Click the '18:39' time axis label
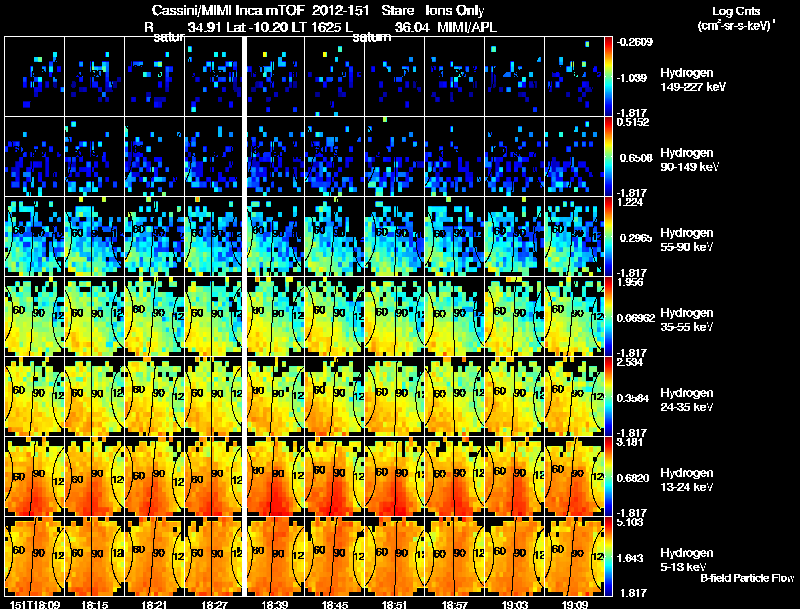The height and width of the screenshot is (609, 800). (x=274, y=604)
